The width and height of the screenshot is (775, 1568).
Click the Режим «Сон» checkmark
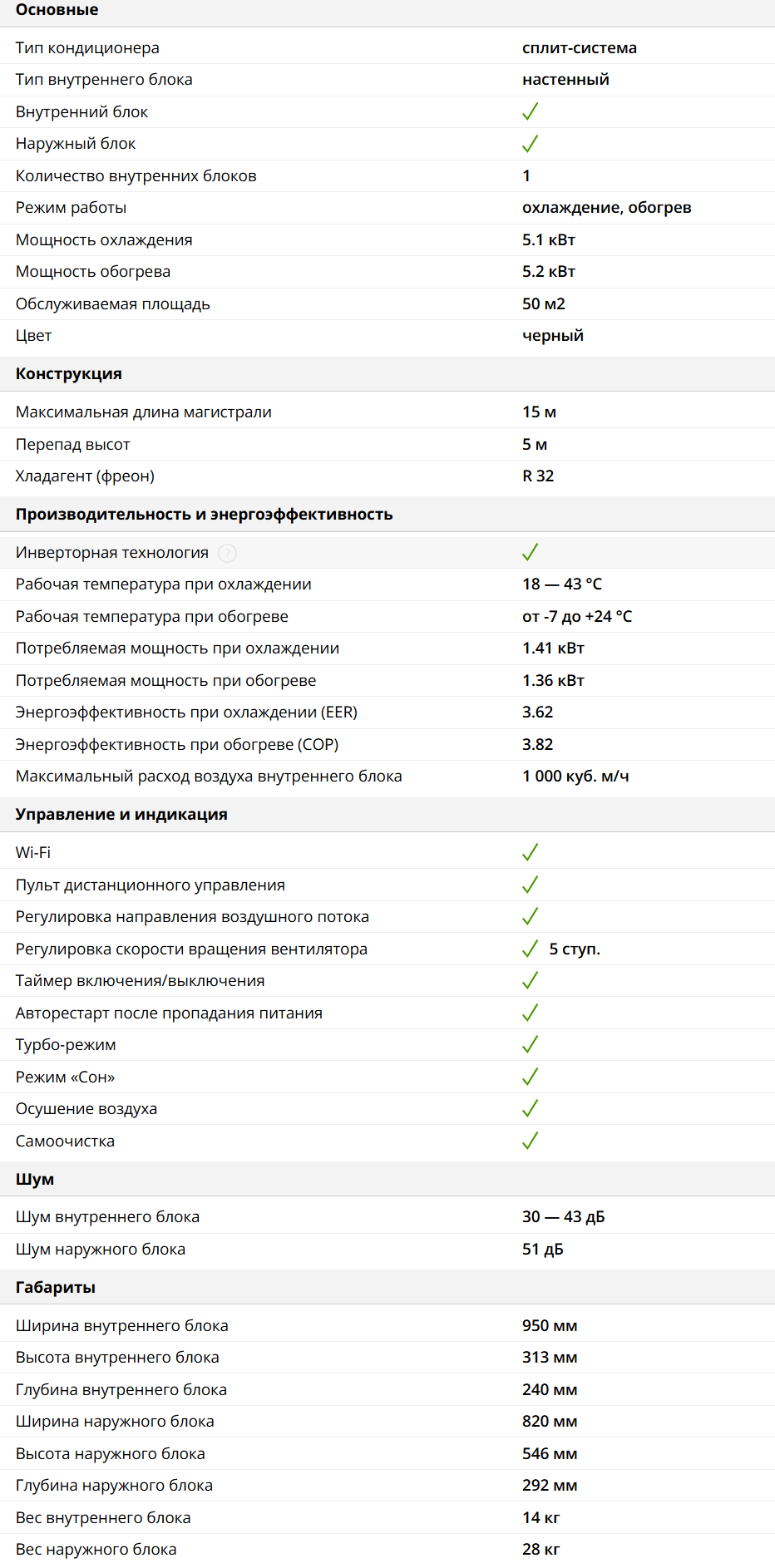tap(530, 1077)
